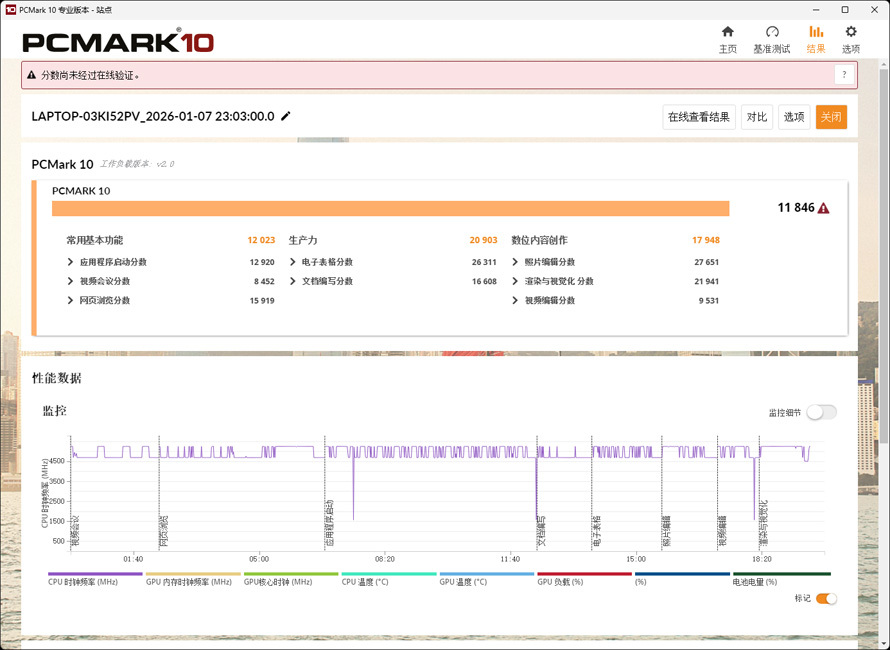The image size is (890, 650).
Task: Click the 视频会议 timeline marker
Action: point(75,531)
